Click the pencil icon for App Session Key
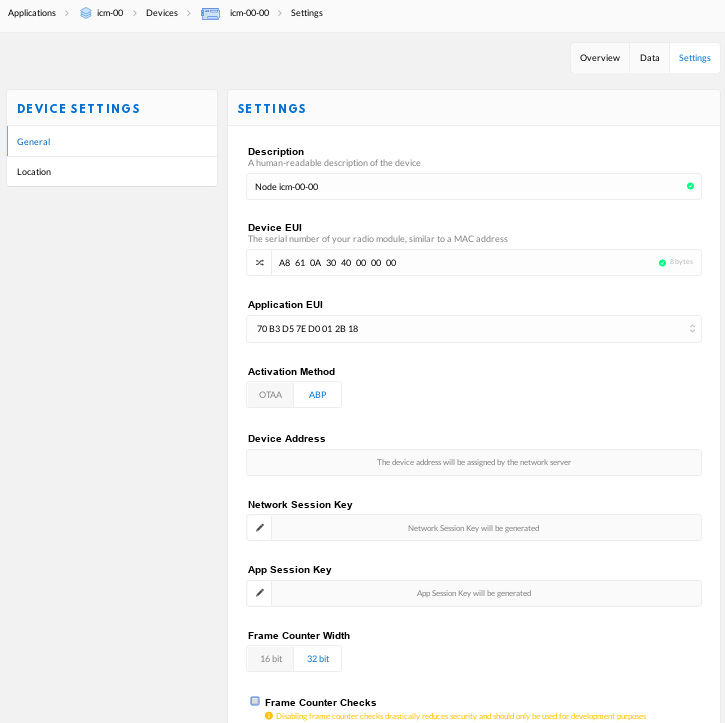725x723 pixels. point(259,593)
